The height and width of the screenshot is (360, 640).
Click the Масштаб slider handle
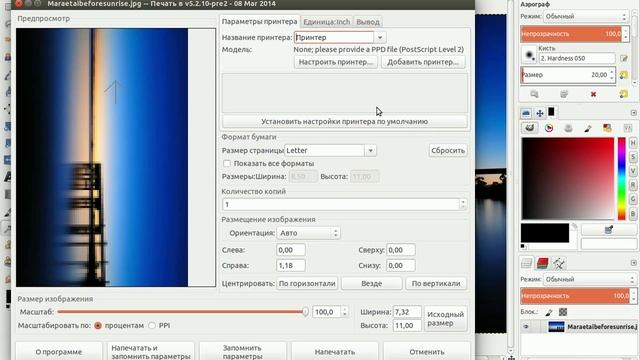pos(305,312)
